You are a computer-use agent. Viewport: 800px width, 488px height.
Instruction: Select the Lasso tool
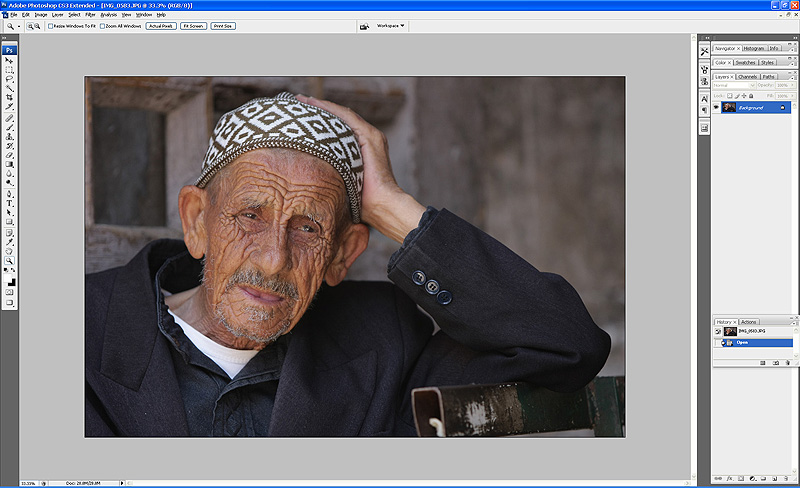10,79
